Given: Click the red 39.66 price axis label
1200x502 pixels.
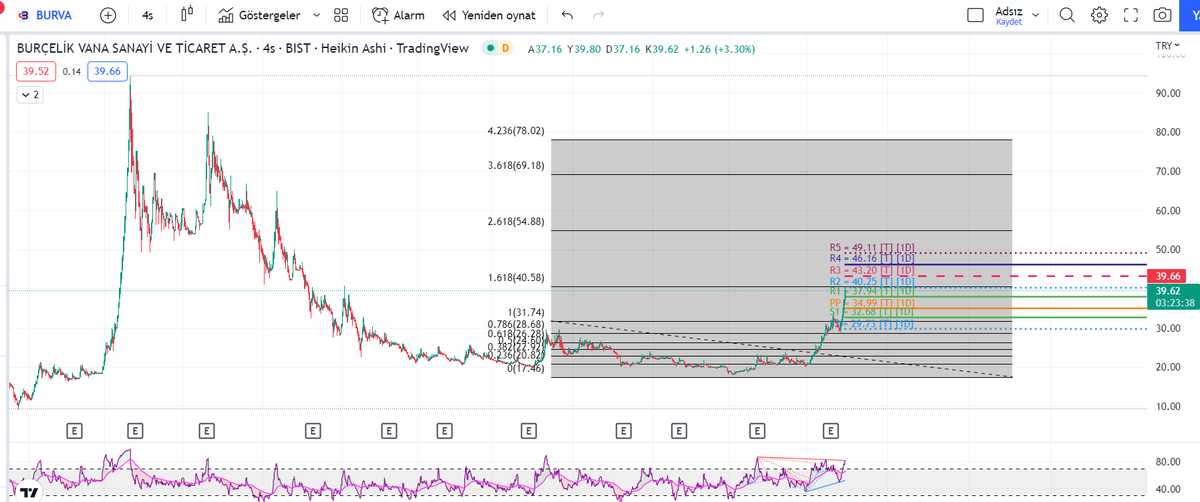Looking at the screenshot, I should [1167, 276].
